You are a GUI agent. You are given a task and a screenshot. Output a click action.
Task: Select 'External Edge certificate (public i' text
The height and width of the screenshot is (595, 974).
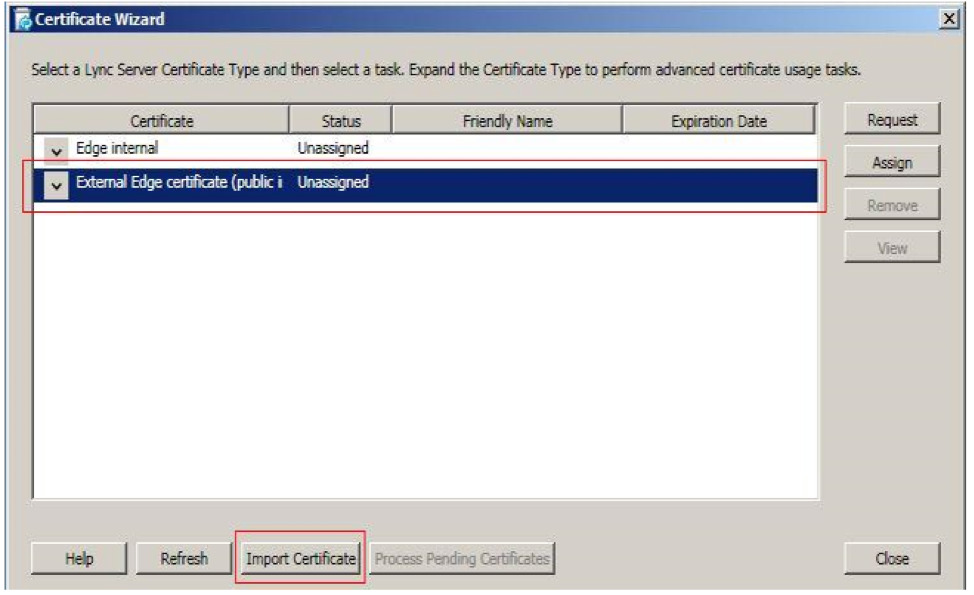pyautogui.click(x=179, y=182)
